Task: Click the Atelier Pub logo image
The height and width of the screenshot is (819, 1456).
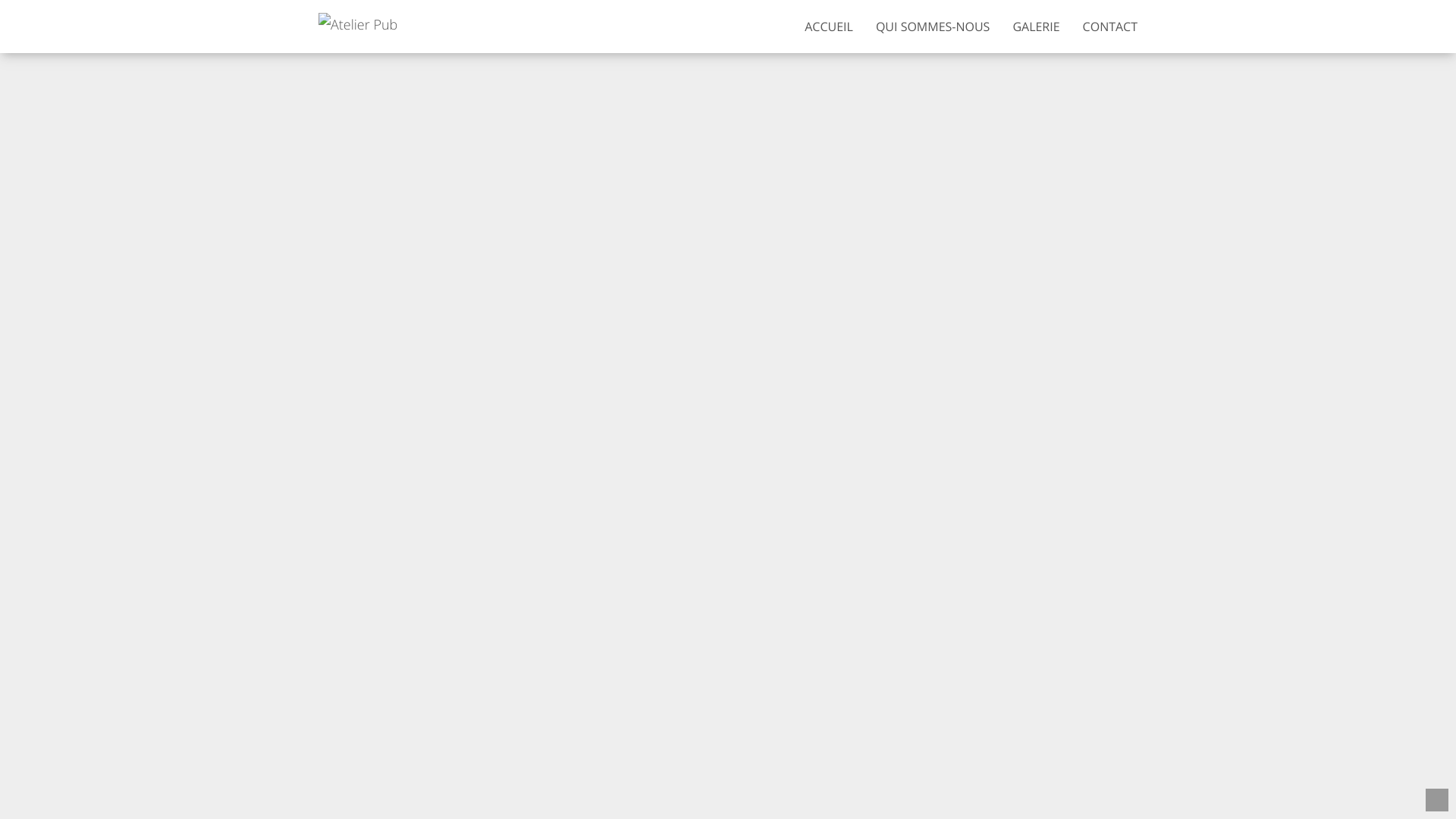Action: (x=358, y=24)
